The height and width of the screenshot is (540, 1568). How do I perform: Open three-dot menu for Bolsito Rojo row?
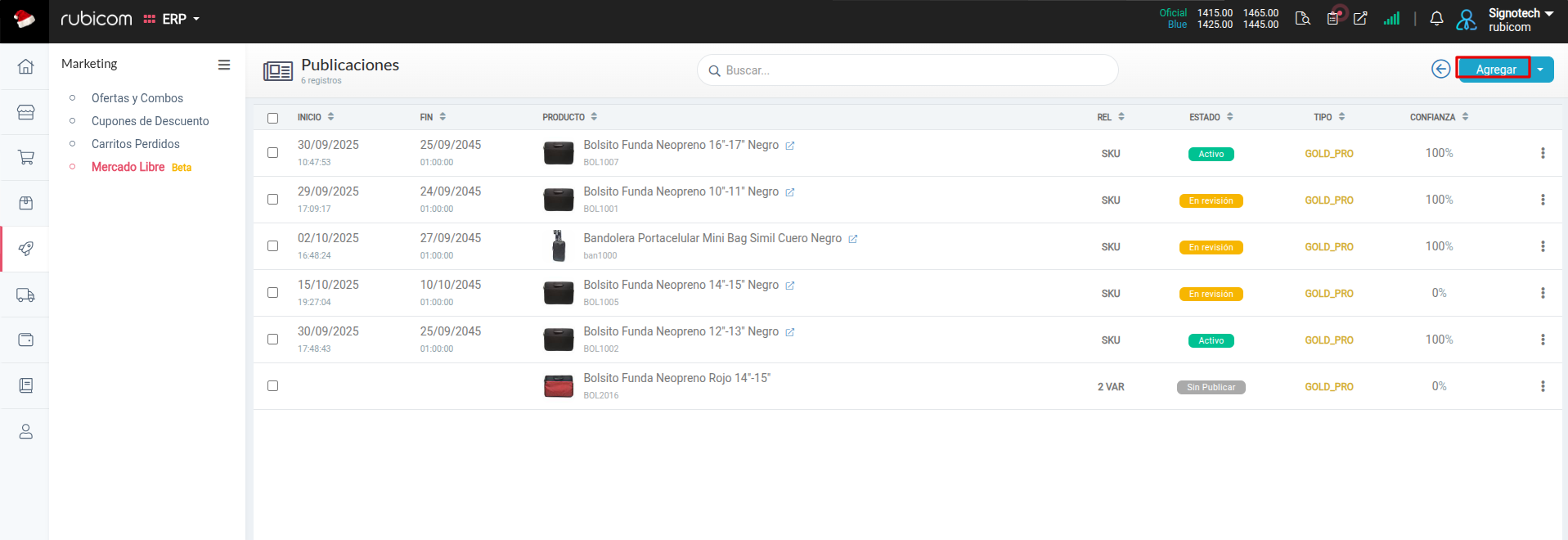[x=1543, y=386]
